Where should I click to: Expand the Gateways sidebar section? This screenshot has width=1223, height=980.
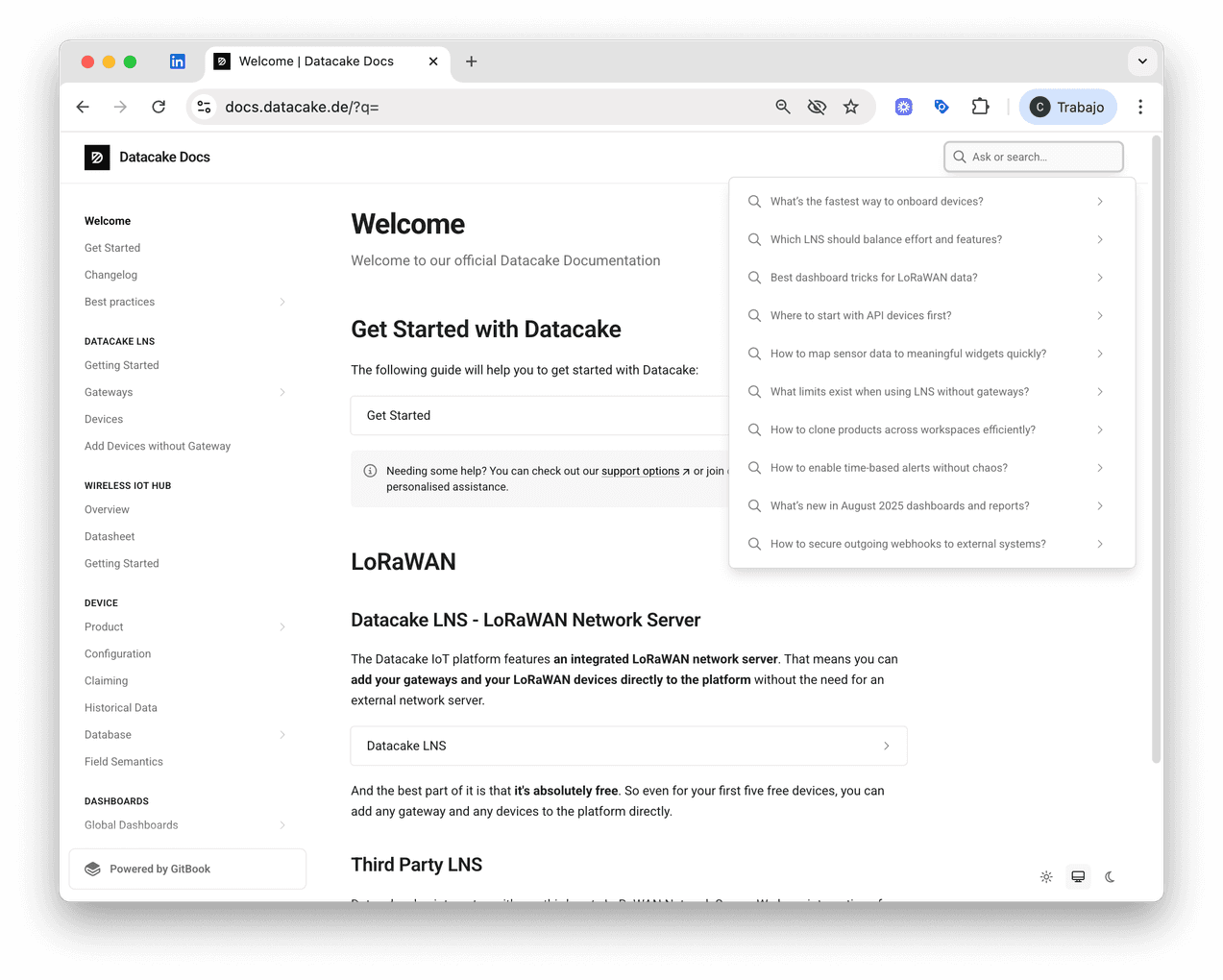click(x=282, y=392)
